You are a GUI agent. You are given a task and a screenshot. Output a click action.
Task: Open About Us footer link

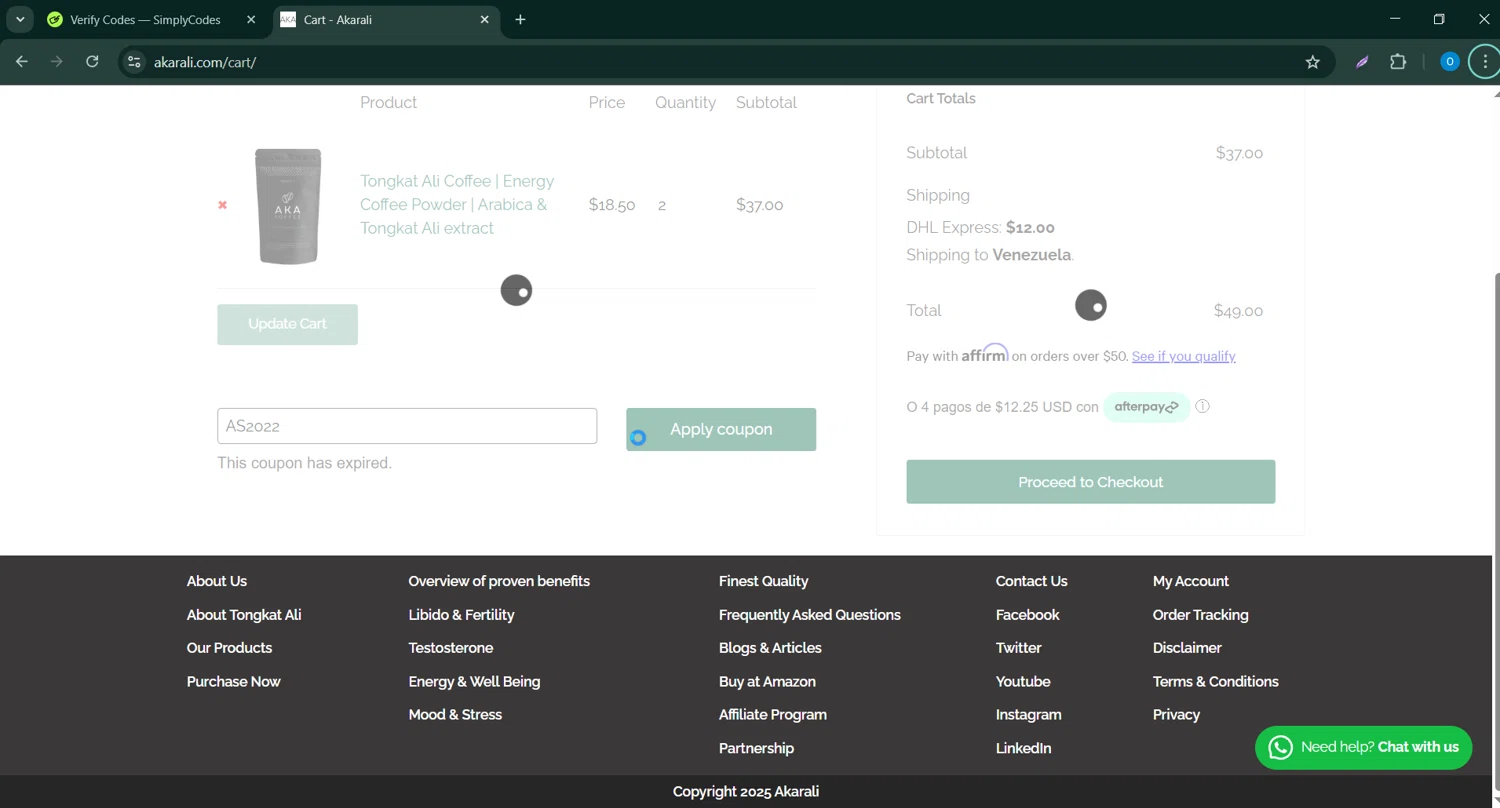click(x=216, y=581)
